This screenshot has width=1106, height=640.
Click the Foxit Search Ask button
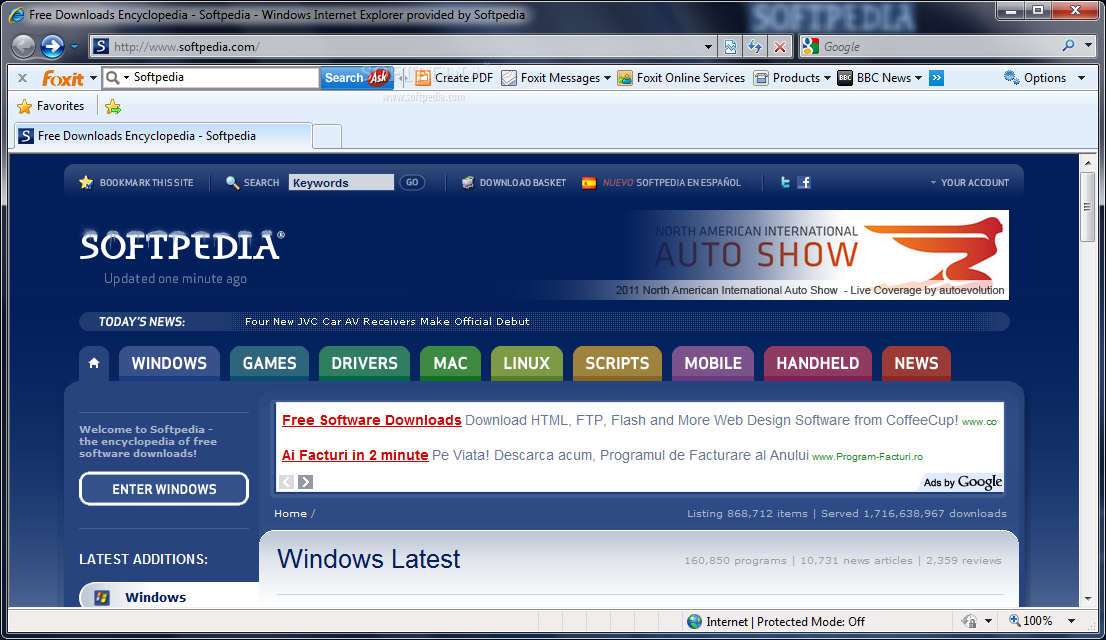[x=357, y=78]
